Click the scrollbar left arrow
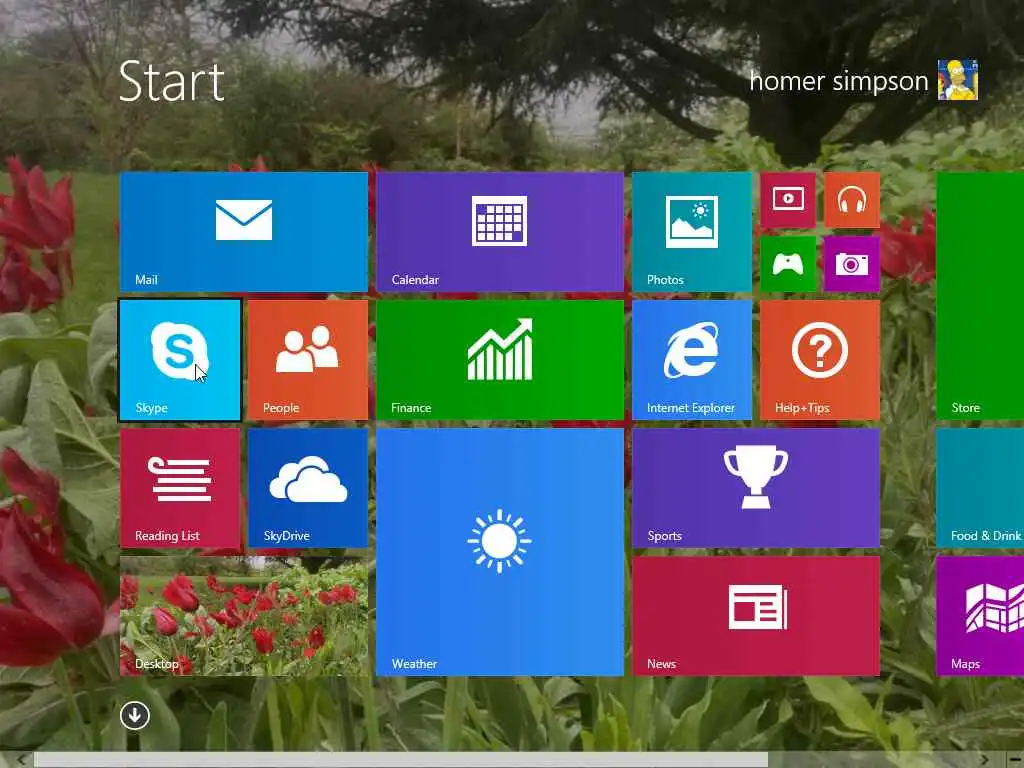The height and width of the screenshot is (768, 1024). coord(21,760)
